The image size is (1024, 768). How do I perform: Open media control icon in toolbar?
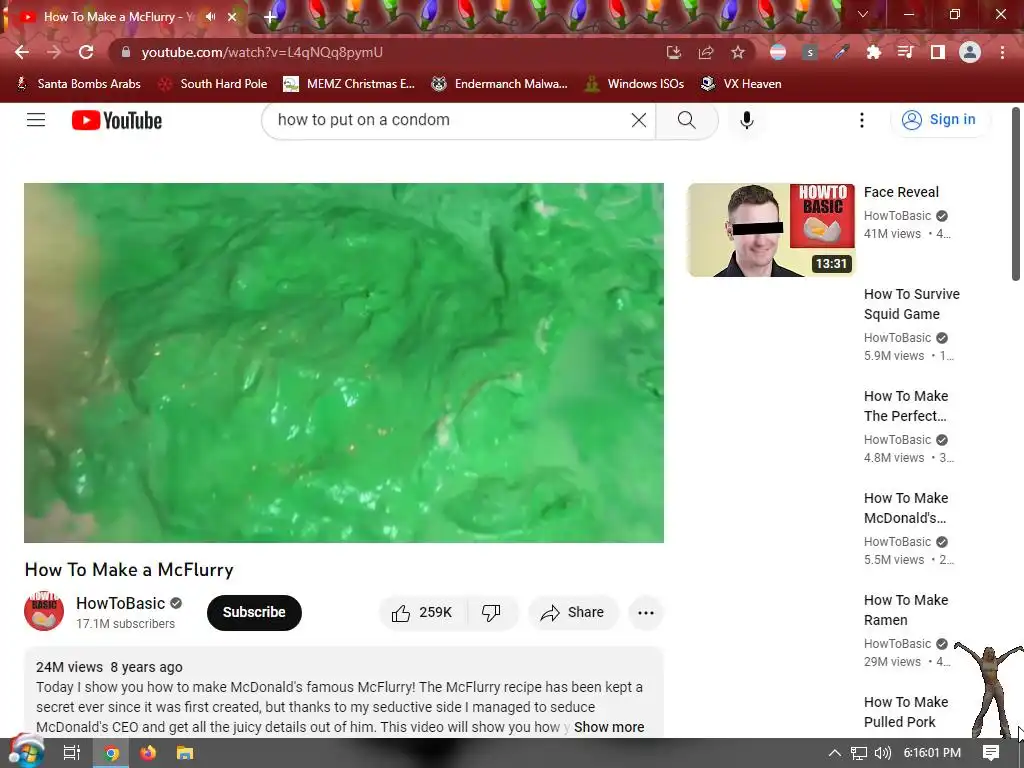(x=905, y=52)
